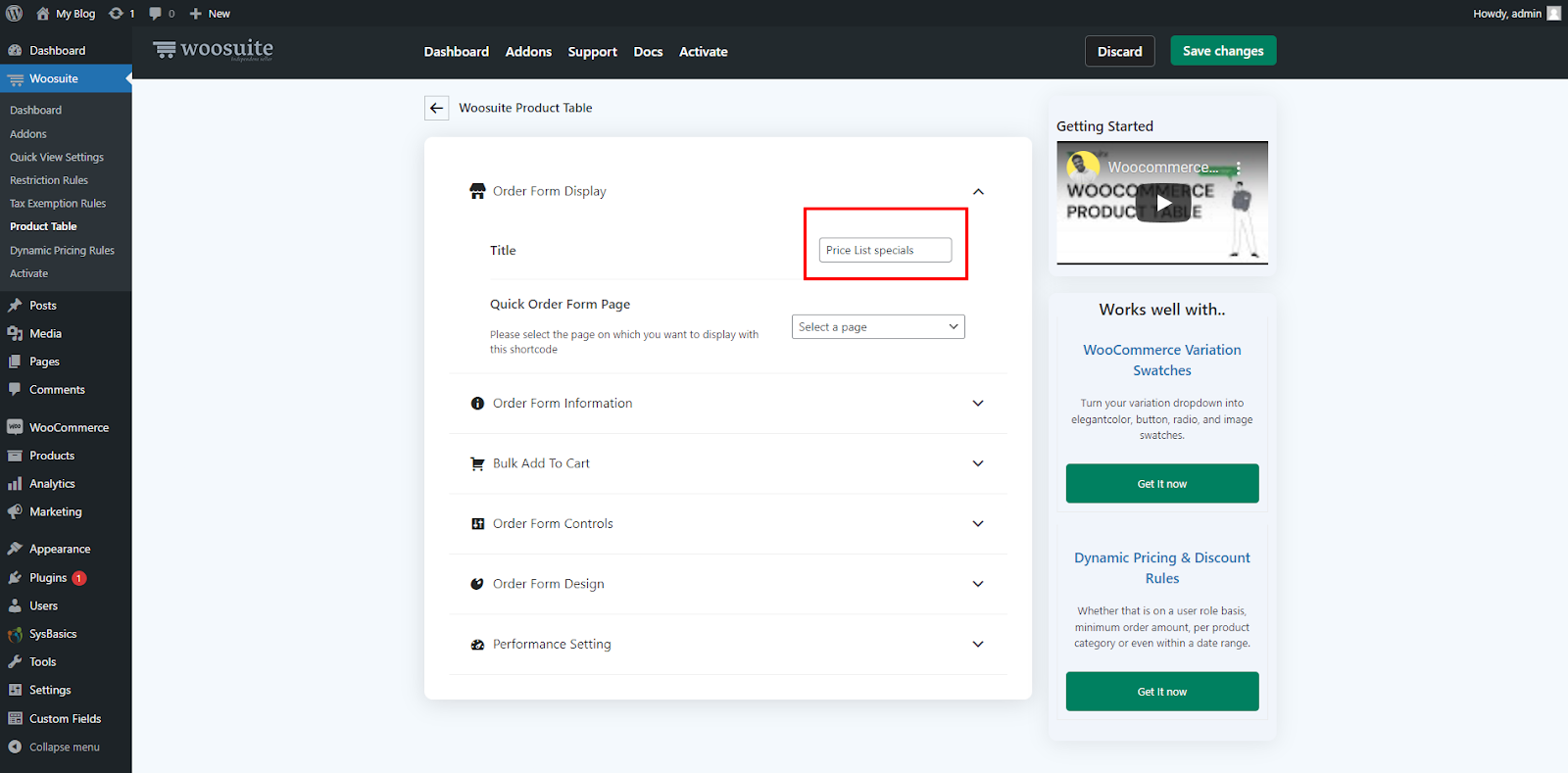
Task: Click the Collapse menu arrow icon
Action: point(15,747)
